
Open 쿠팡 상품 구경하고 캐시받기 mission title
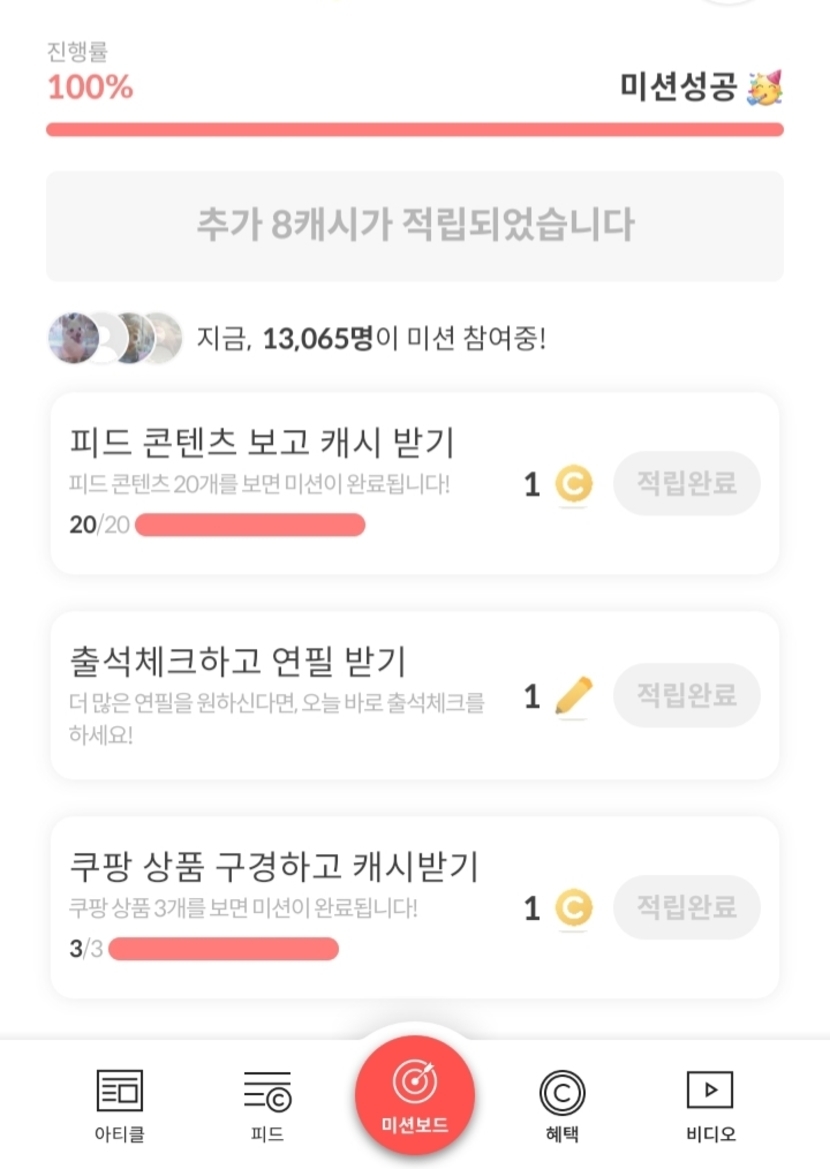pos(274,866)
